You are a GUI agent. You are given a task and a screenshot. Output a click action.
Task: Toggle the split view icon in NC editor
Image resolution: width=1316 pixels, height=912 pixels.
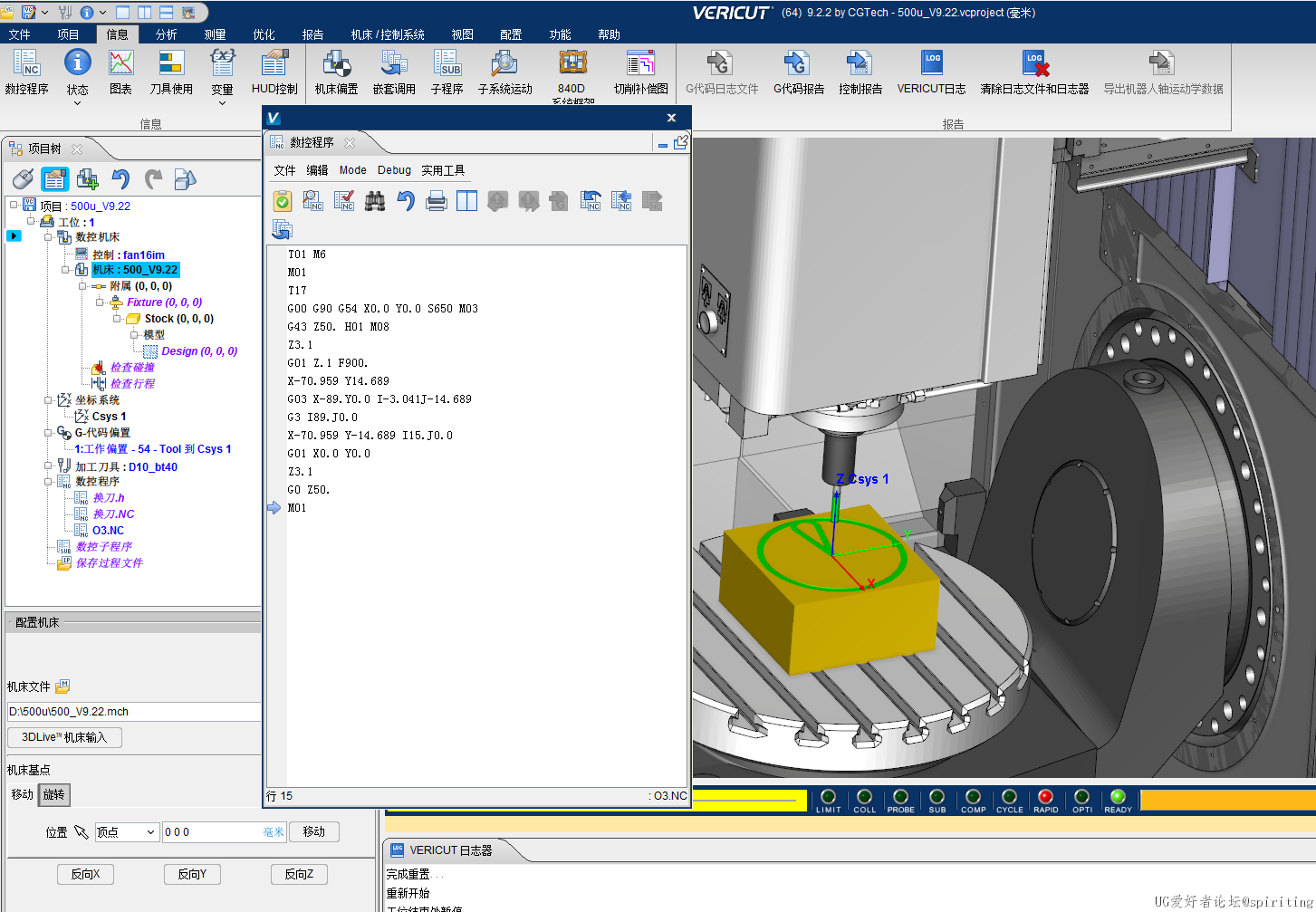point(467,201)
